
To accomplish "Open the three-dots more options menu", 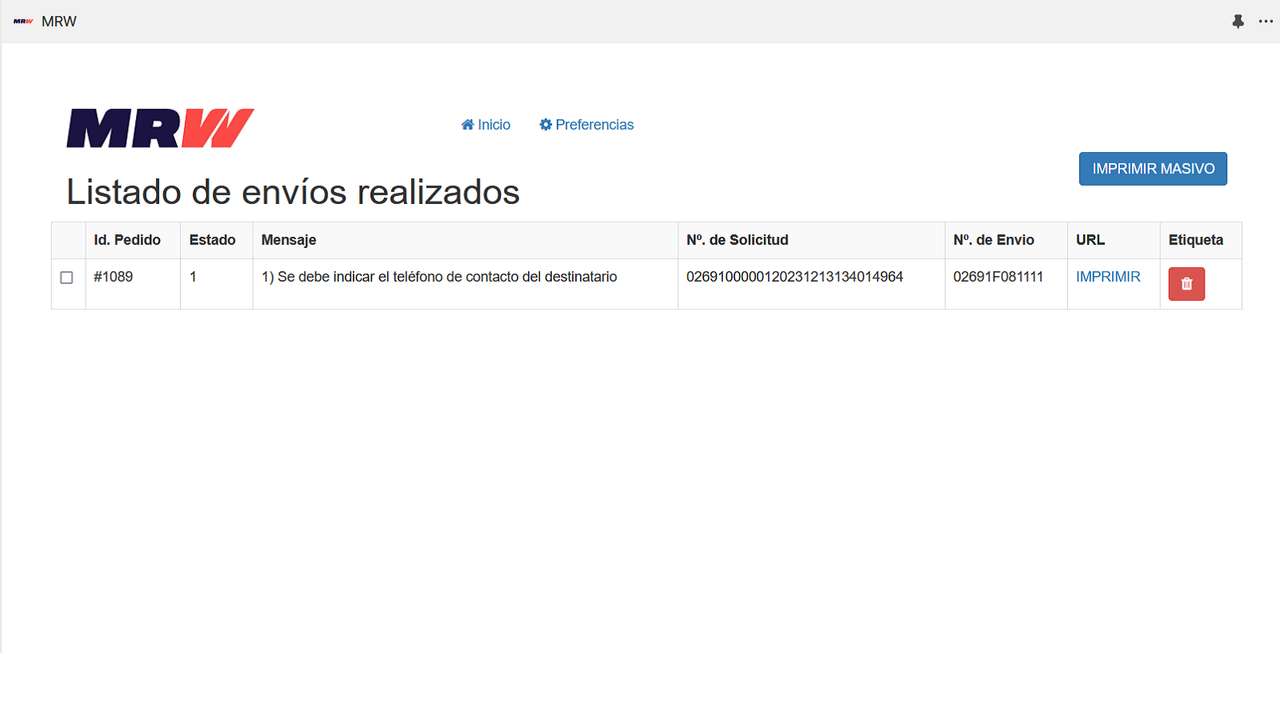I will [1266, 21].
